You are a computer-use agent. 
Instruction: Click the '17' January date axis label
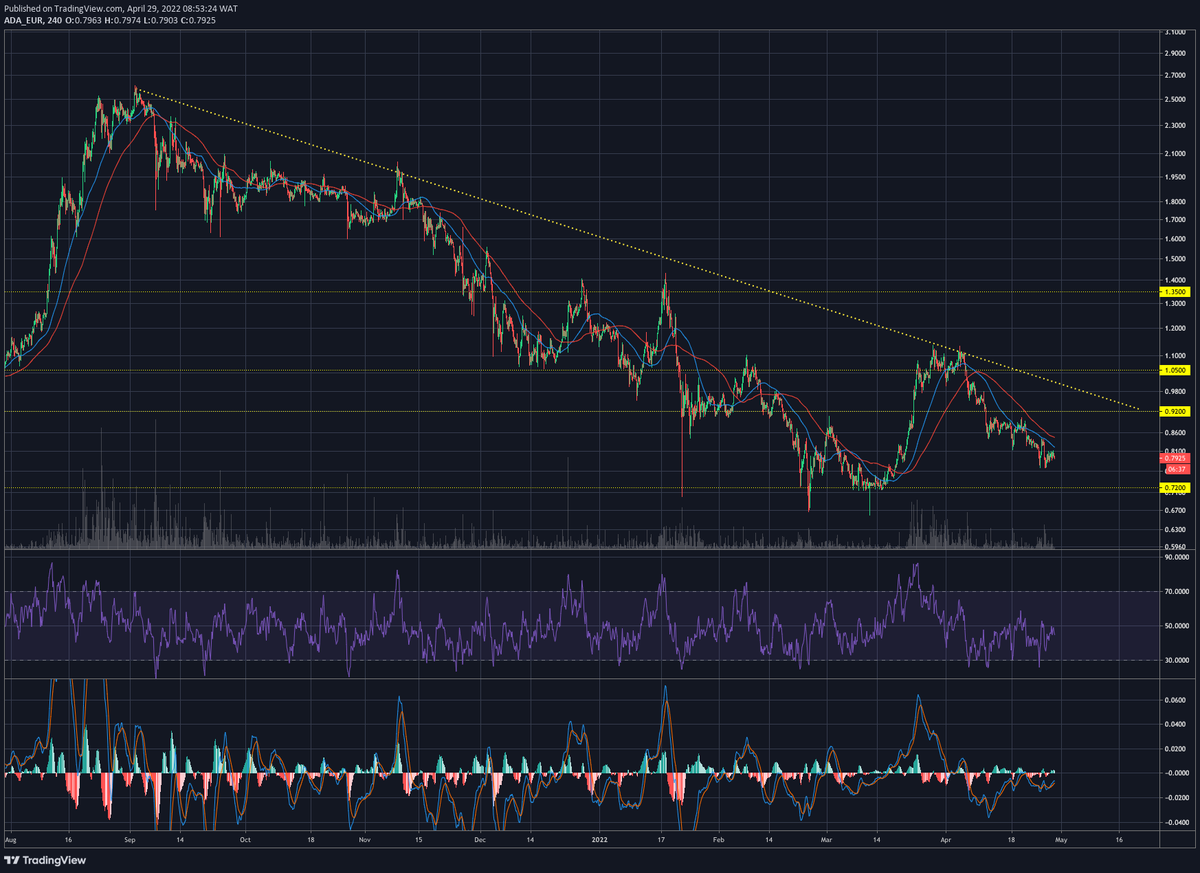[663, 842]
